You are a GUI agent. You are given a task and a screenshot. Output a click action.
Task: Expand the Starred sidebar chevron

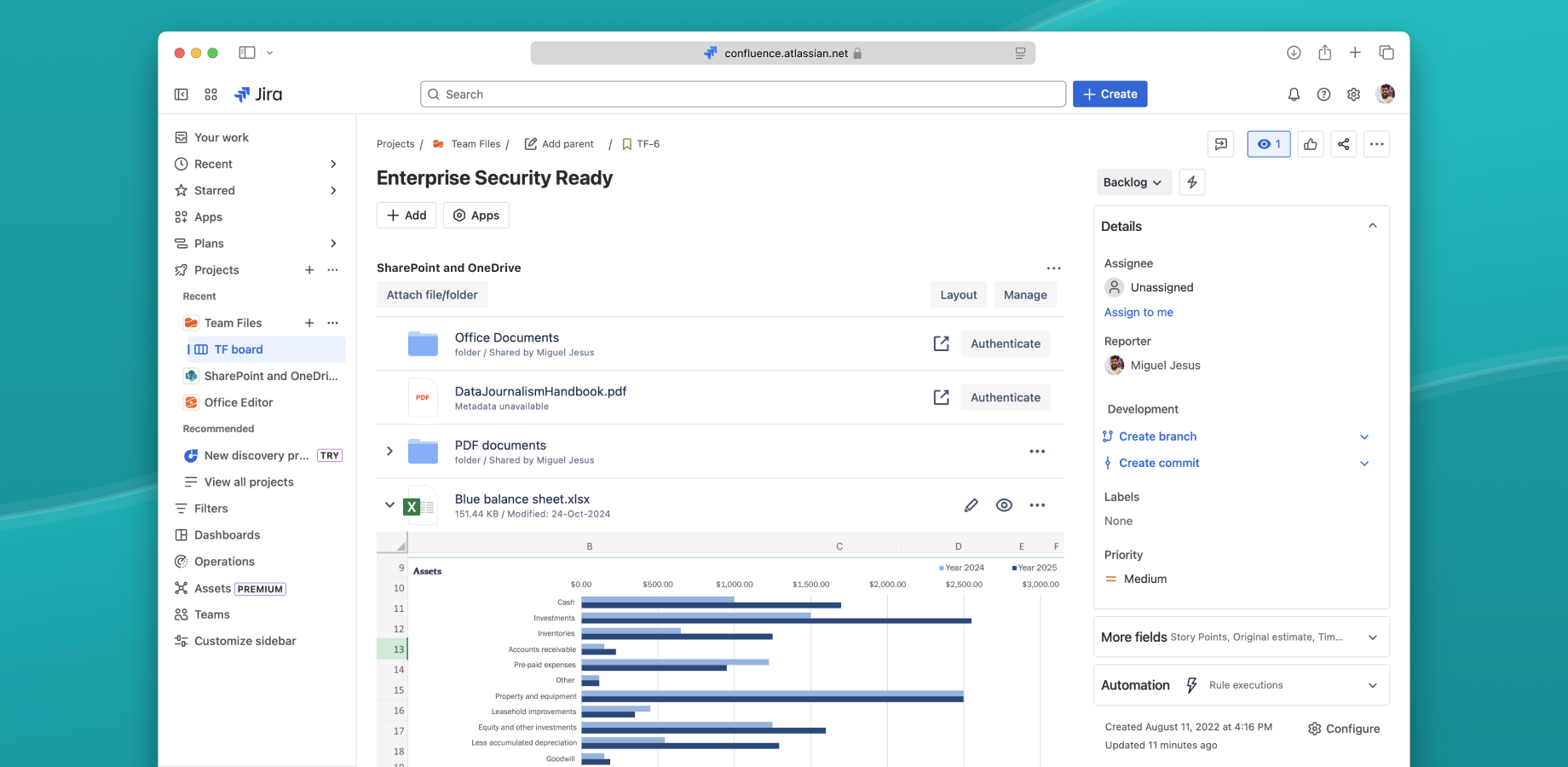click(x=333, y=191)
